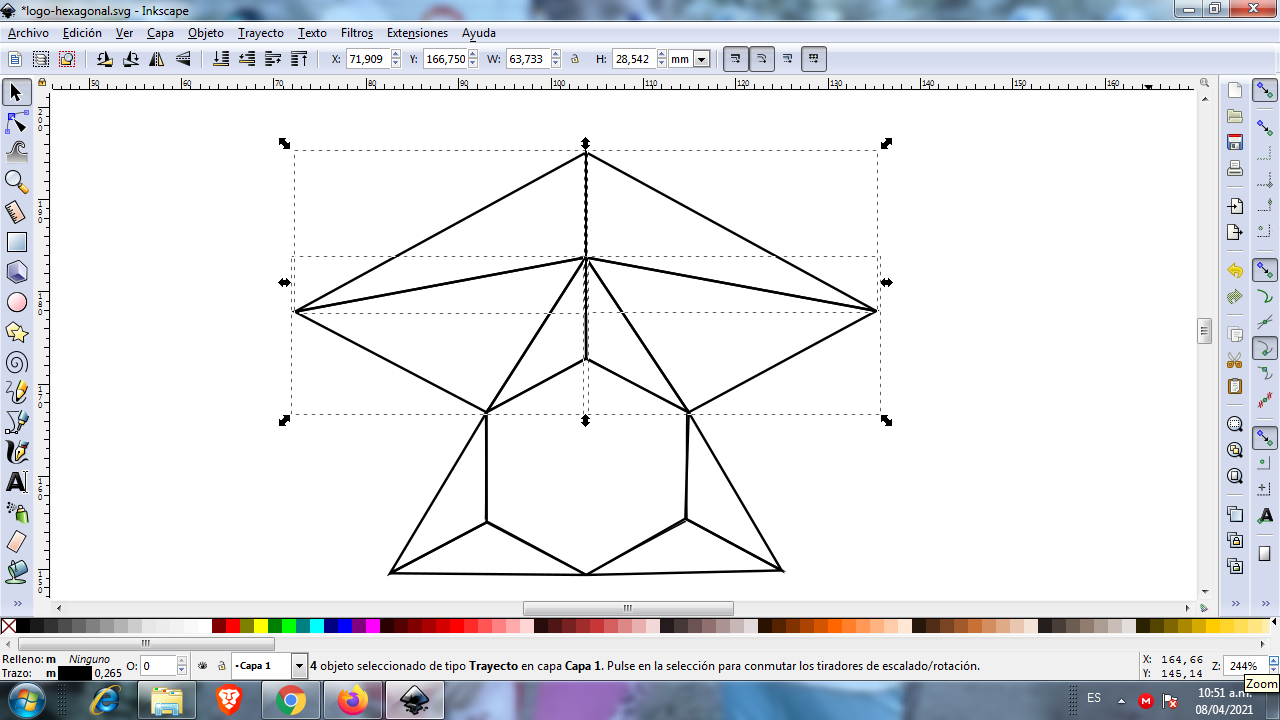Choose the Rectangle tool
The image size is (1280, 720).
tap(16, 242)
